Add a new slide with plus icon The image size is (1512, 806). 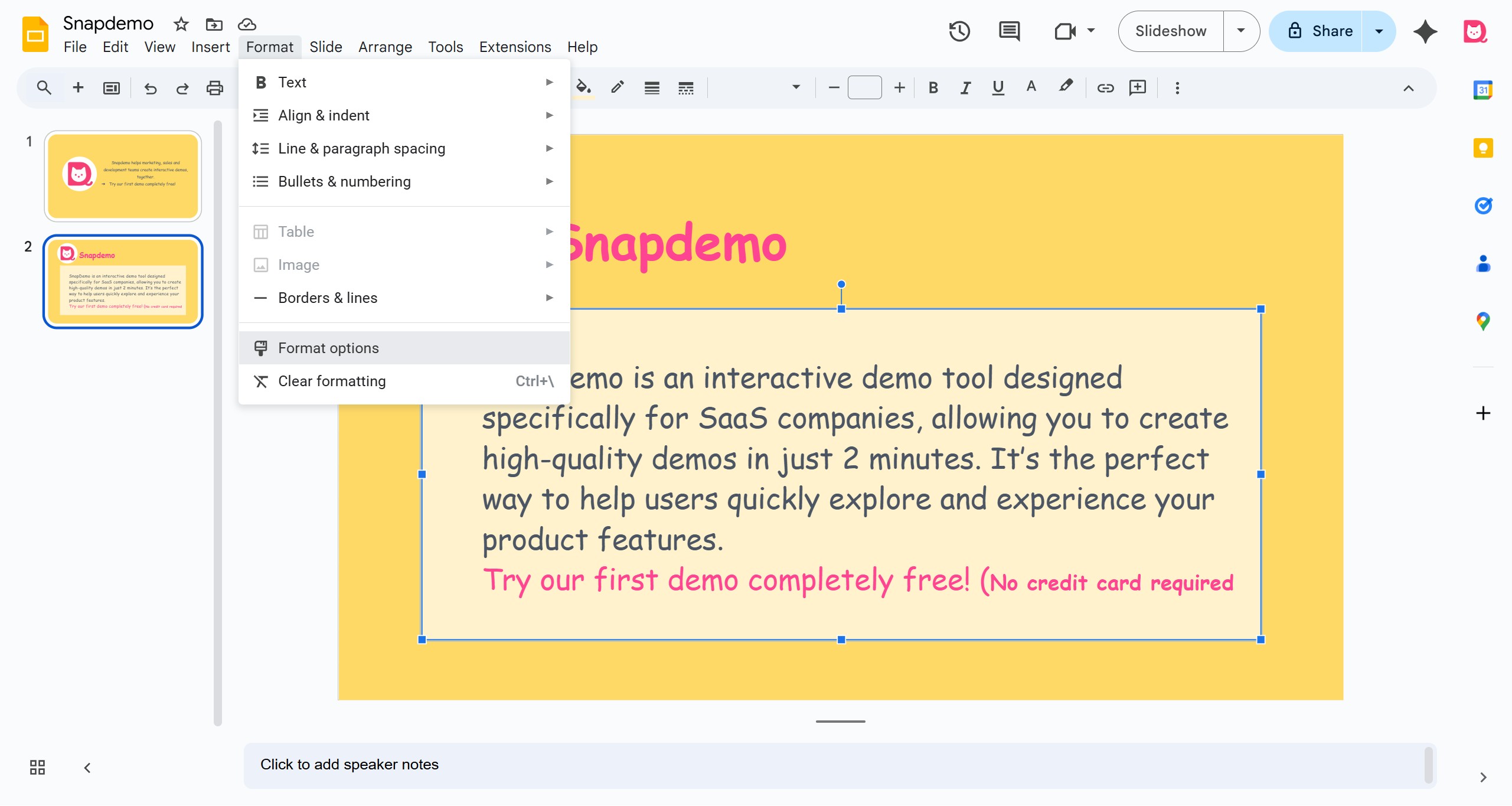pos(78,88)
